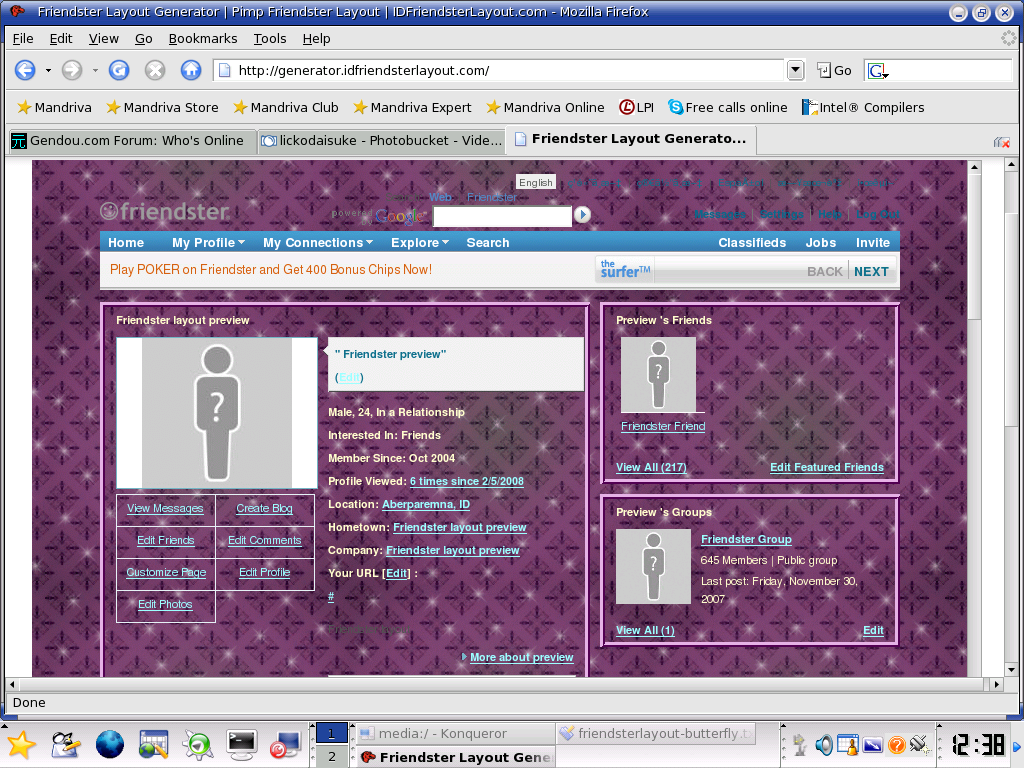Click the vertical page scrollbar down arrow
Screen dimensions: 1024x768
point(1011,669)
